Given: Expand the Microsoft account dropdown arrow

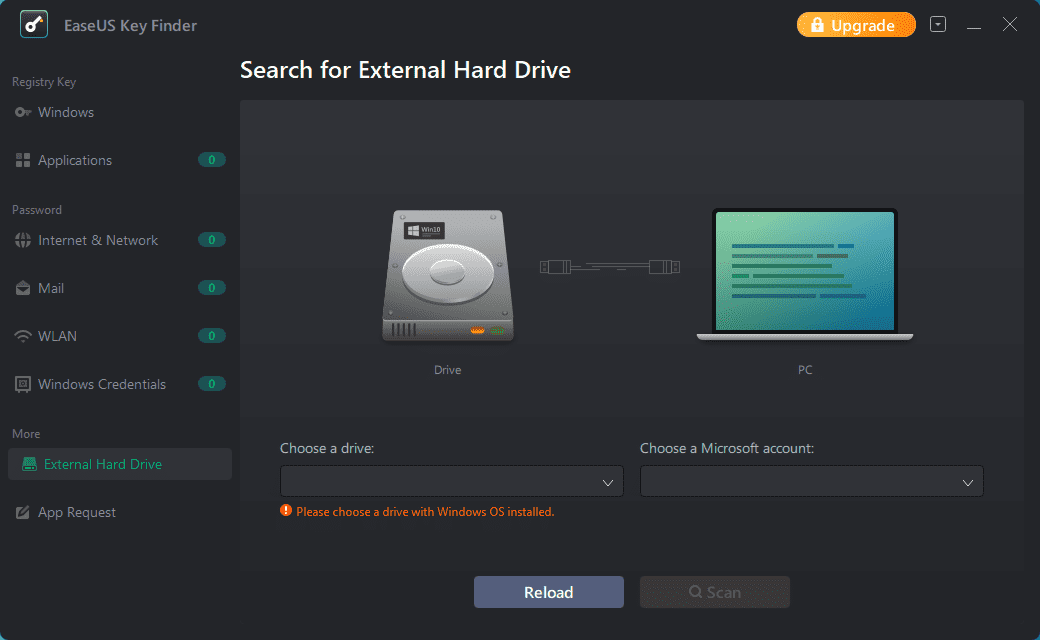Looking at the screenshot, I should pos(968,482).
